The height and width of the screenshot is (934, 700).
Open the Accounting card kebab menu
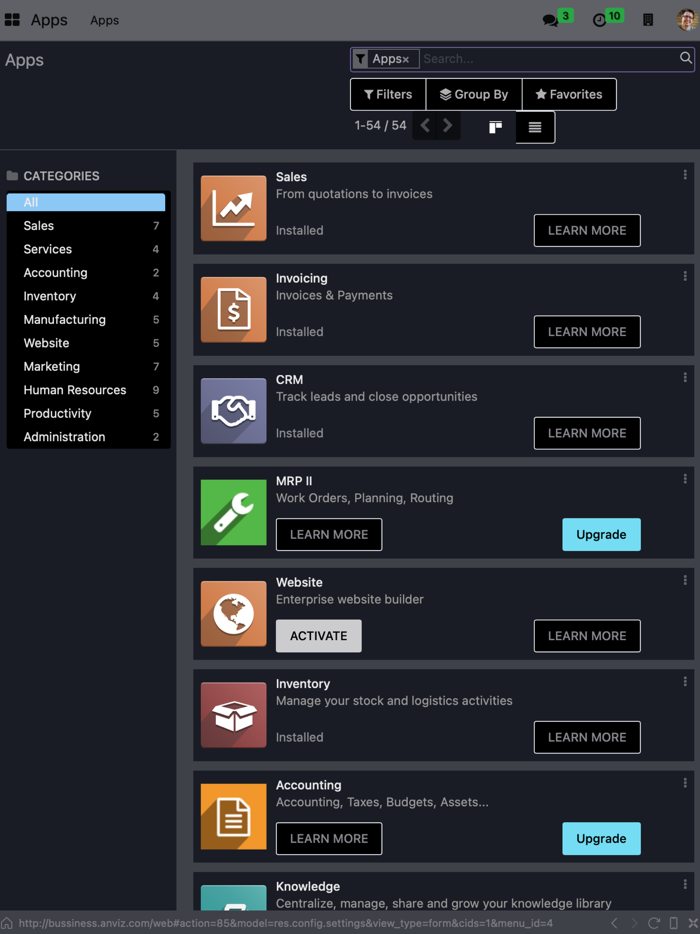point(685,783)
